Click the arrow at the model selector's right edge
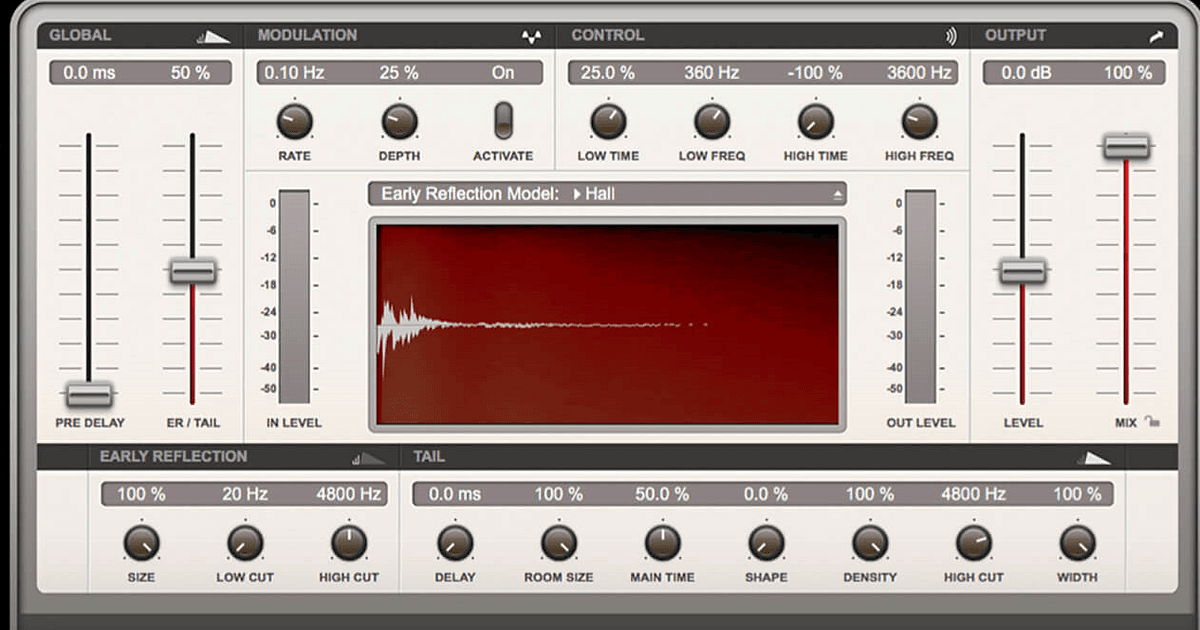1200x630 pixels. click(838, 193)
